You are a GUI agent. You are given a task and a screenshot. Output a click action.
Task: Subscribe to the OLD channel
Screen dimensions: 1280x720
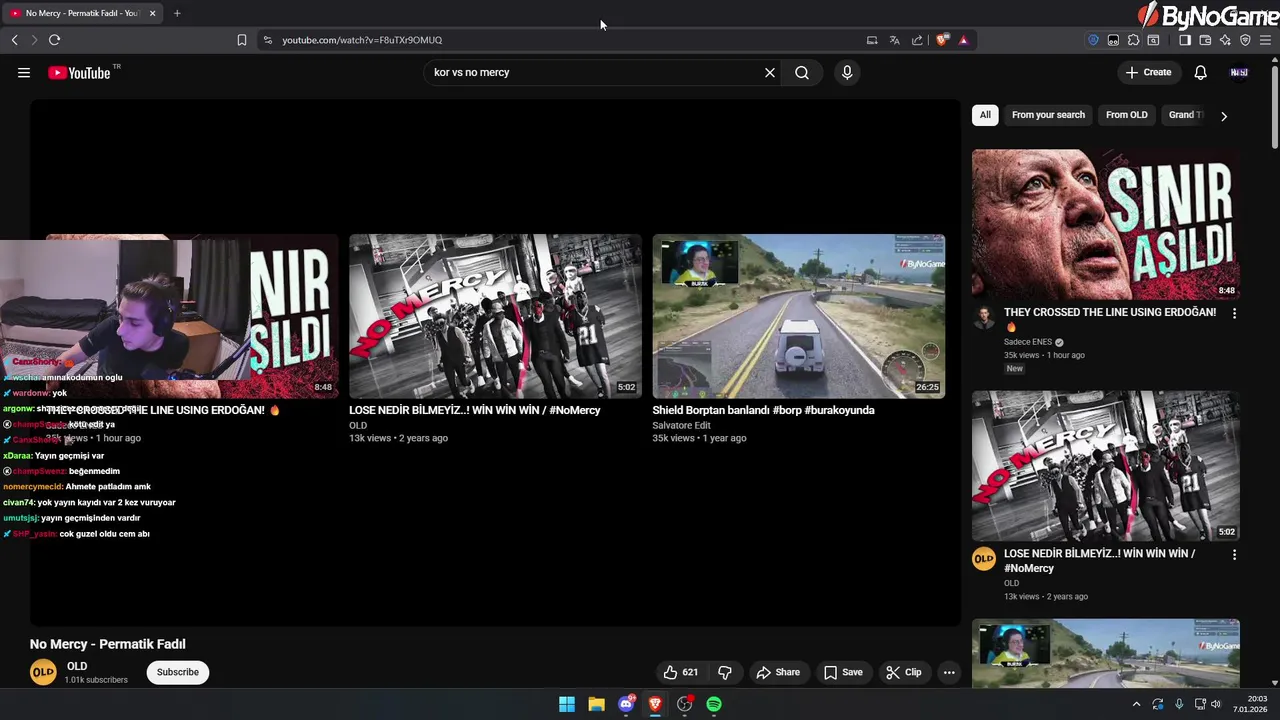pos(178,672)
